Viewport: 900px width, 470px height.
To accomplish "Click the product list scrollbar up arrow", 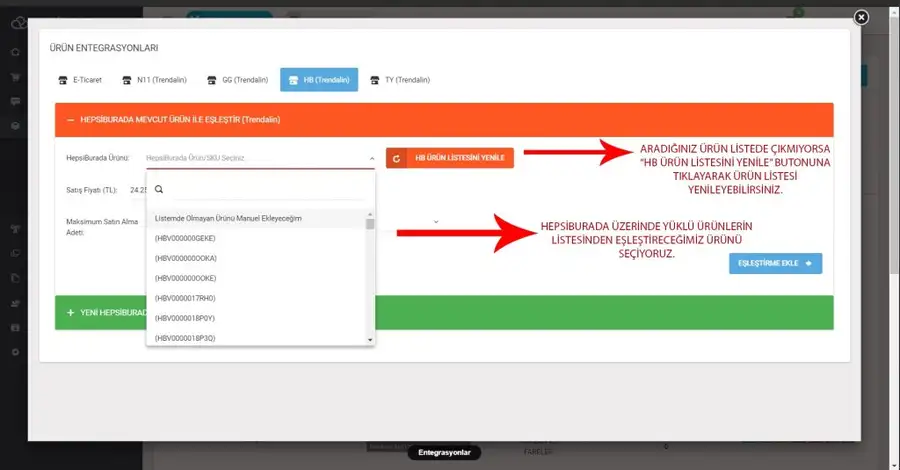I will pyautogui.click(x=370, y=214).
